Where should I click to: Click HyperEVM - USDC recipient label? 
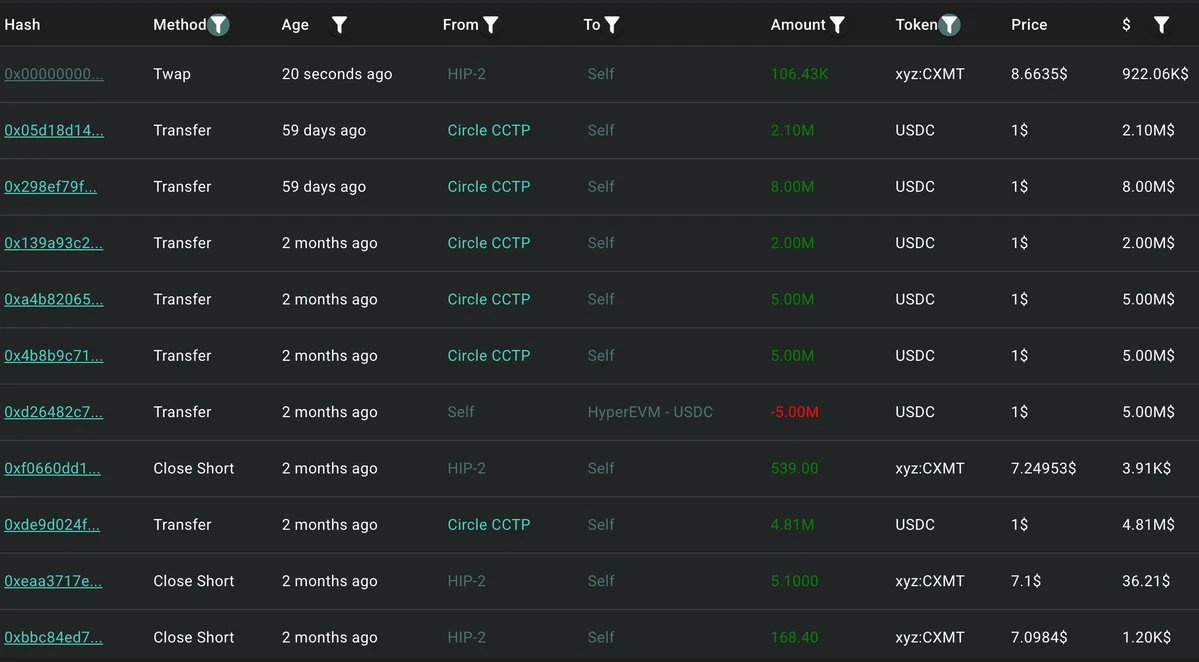(650, 412)
